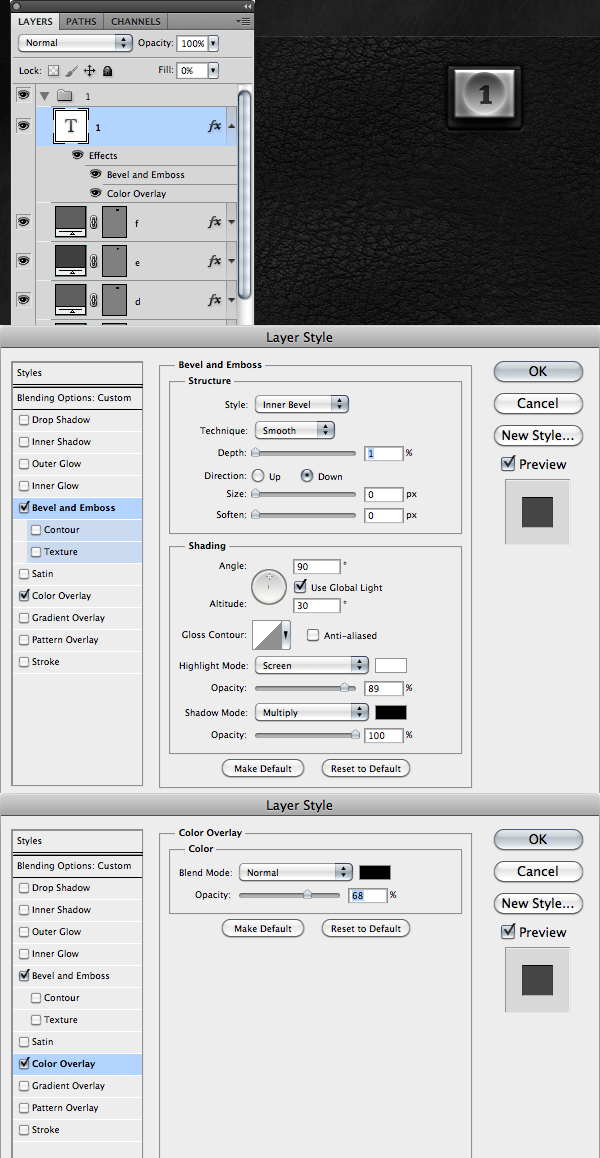Select the Down direction radio button
This screenshot has height=1158, width=600.
[x=307, y=476]
